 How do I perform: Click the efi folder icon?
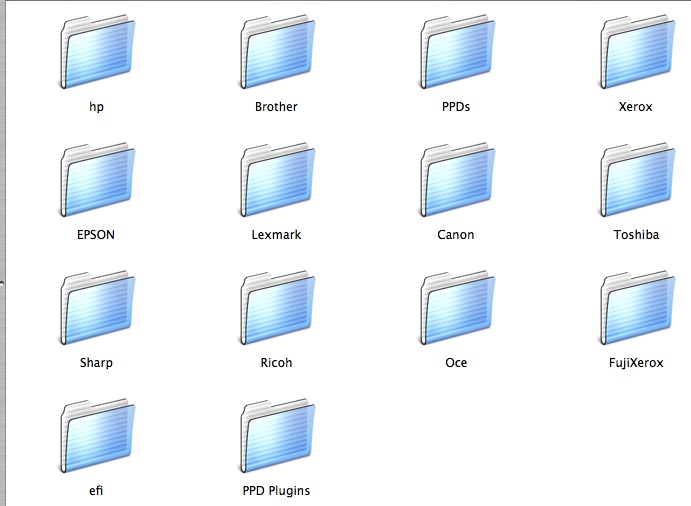[97, 435]
